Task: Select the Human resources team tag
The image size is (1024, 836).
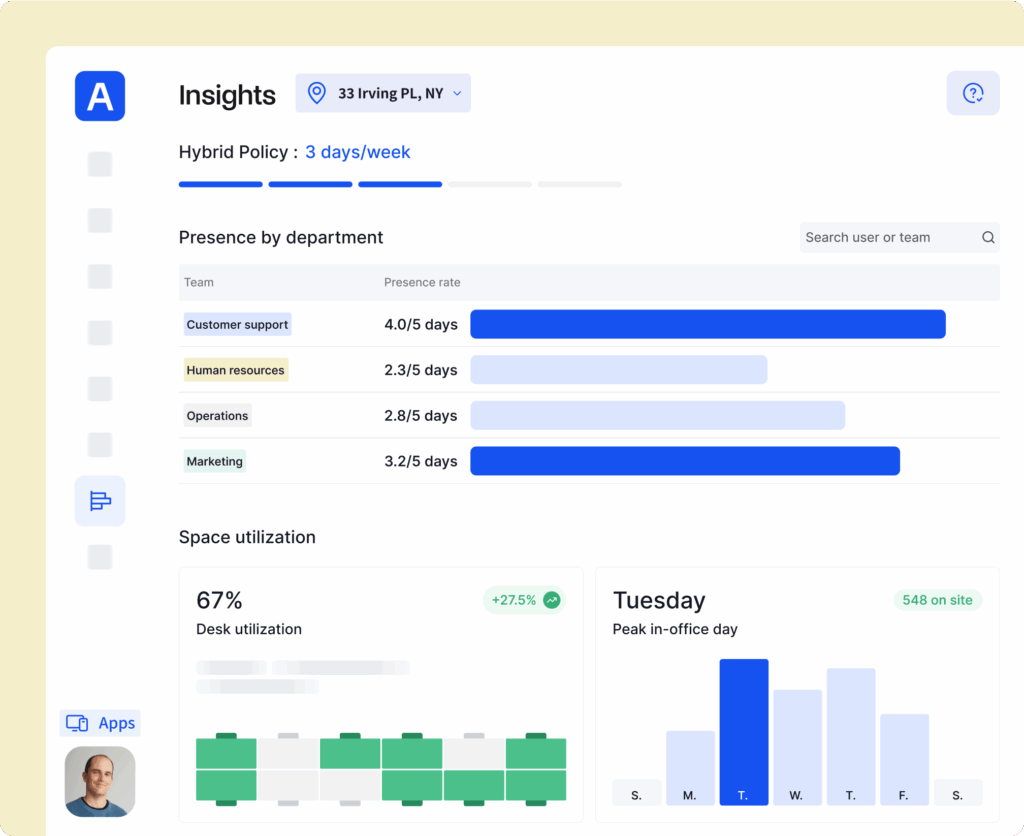Action: point(235,370)
